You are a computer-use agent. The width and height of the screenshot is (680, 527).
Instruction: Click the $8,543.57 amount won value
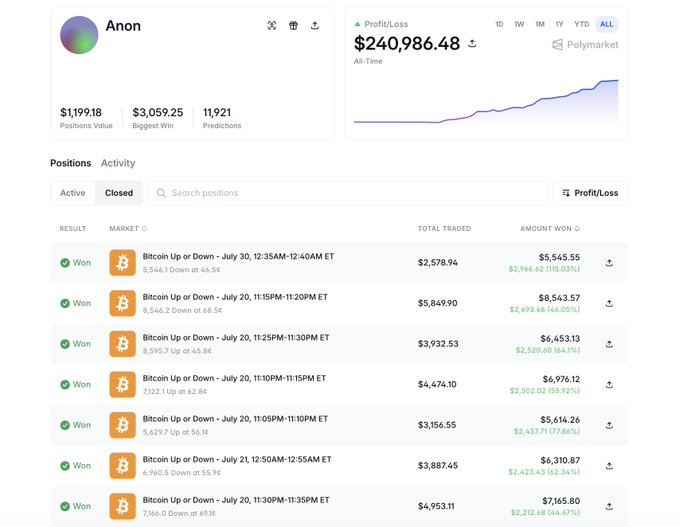pos(559,298)
